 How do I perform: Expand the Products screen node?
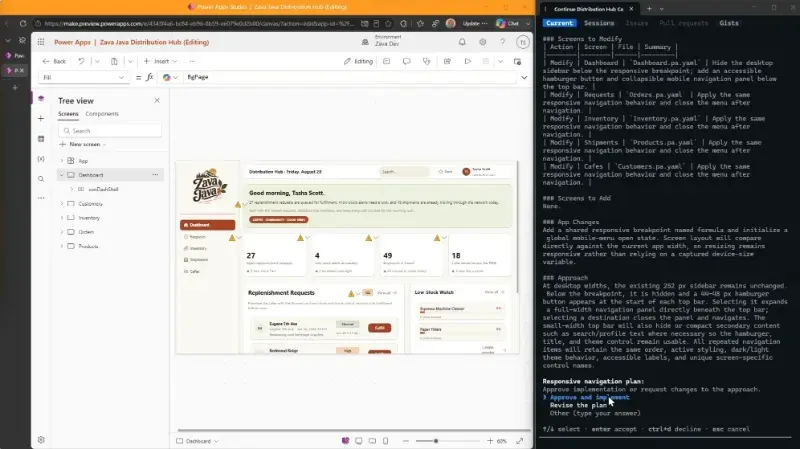[x=62, y=246]
